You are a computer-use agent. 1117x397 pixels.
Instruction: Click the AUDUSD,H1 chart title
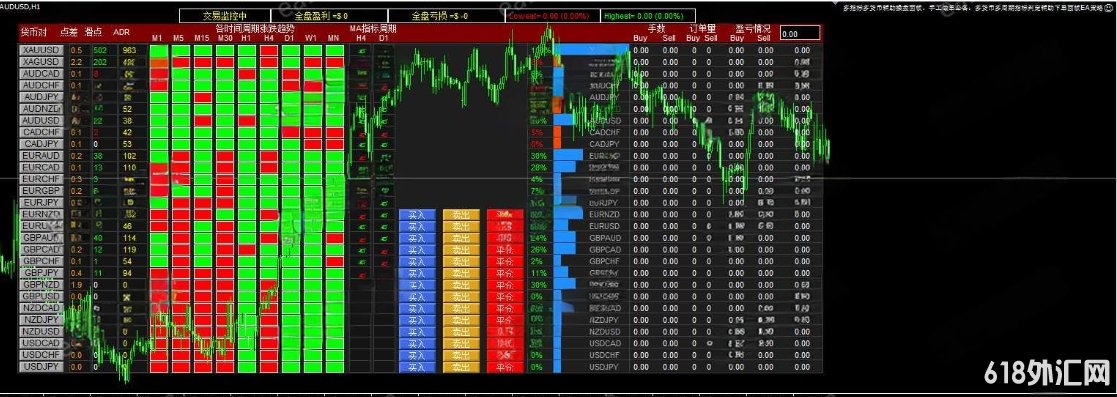point(21,5)
